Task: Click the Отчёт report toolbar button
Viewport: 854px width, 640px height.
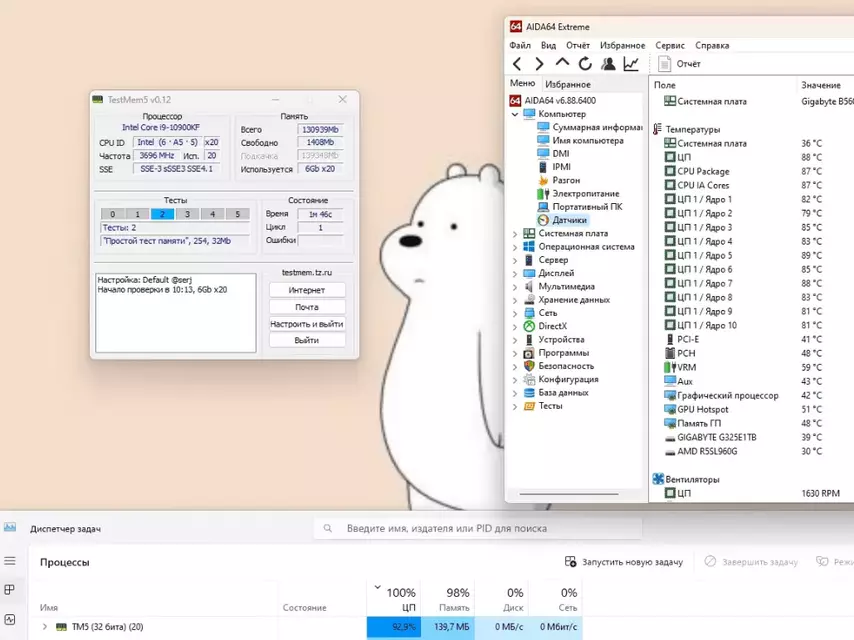Action: [x=679, y=64]
